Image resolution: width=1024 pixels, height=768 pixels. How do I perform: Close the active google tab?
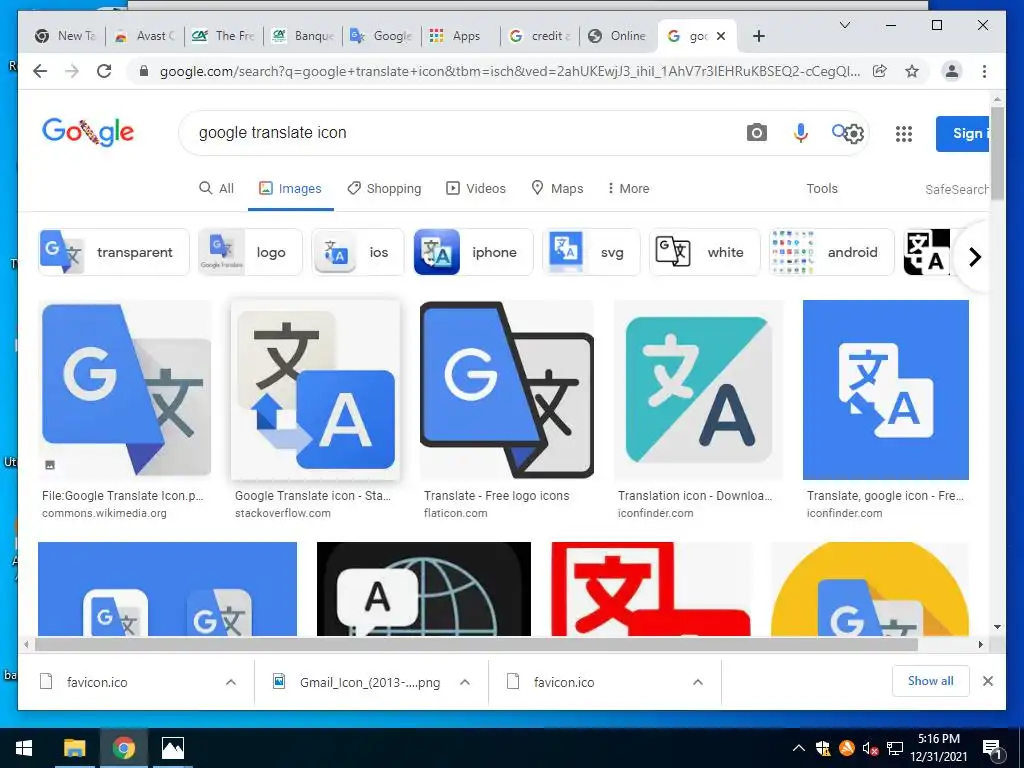tap(721, 36)
